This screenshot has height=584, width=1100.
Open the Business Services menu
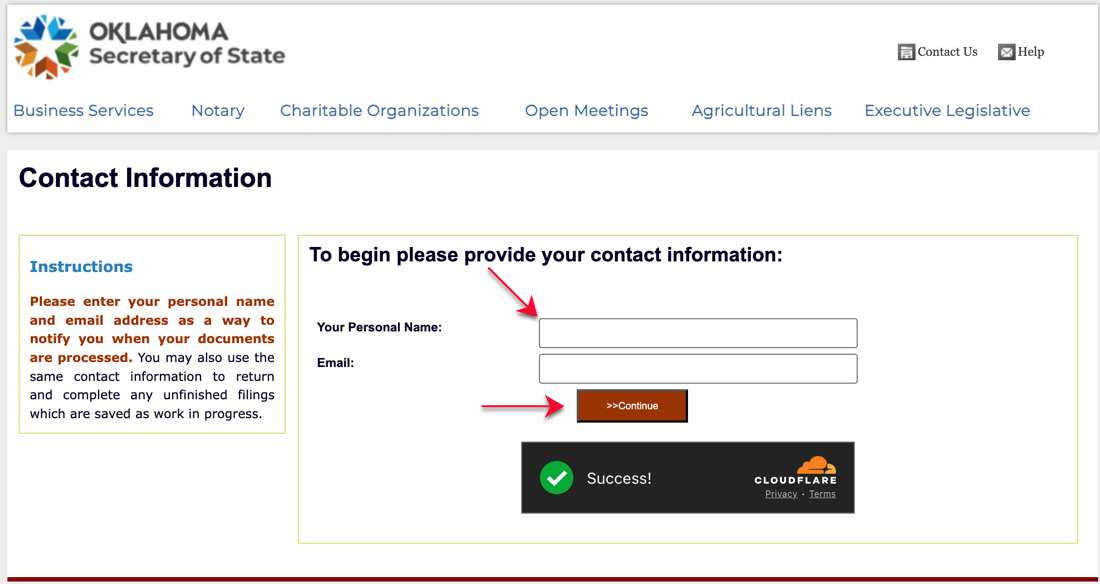[x=83, y=111]
